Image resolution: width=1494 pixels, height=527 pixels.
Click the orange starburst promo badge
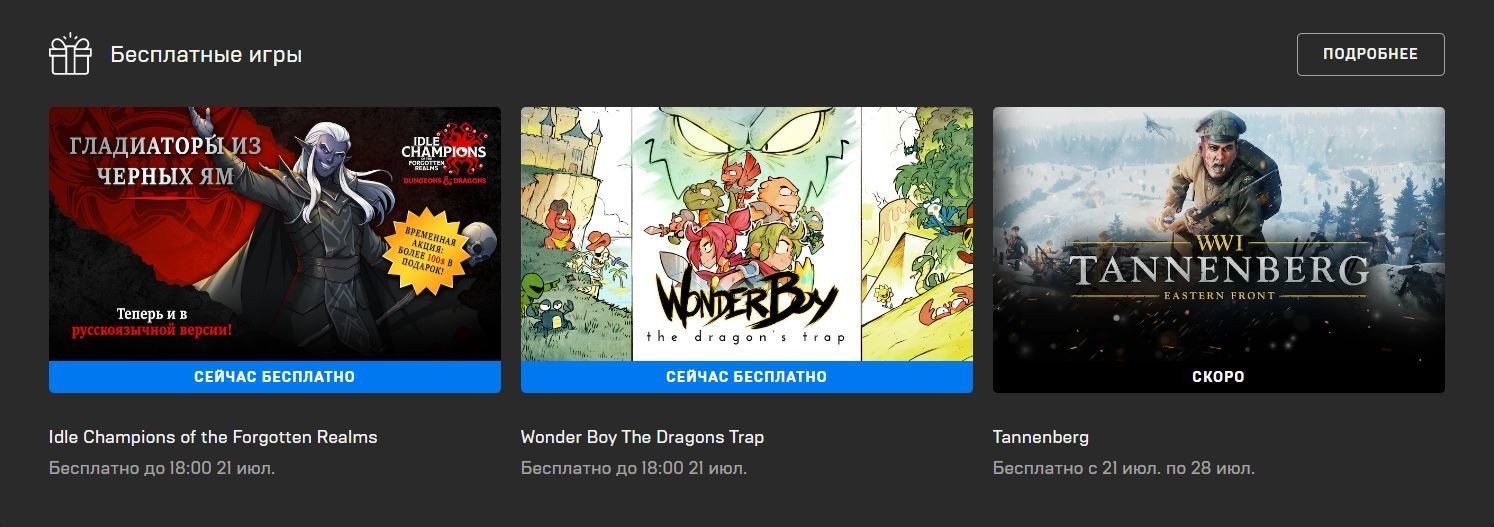pyautogui.click(x=425, y=255)
